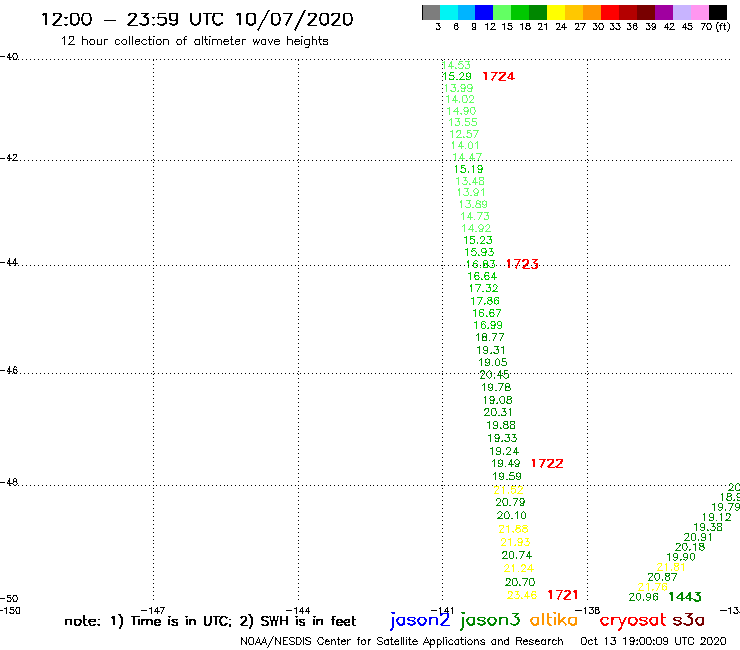Click the yellow value 21.81
The height and width of the screenshot is (650, 740).
[x=671, y=567]
